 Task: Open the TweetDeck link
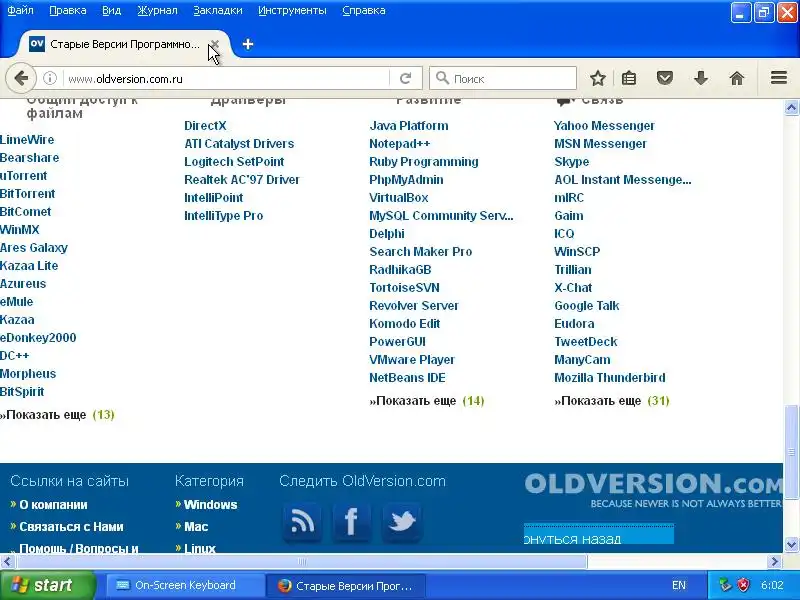586,342
